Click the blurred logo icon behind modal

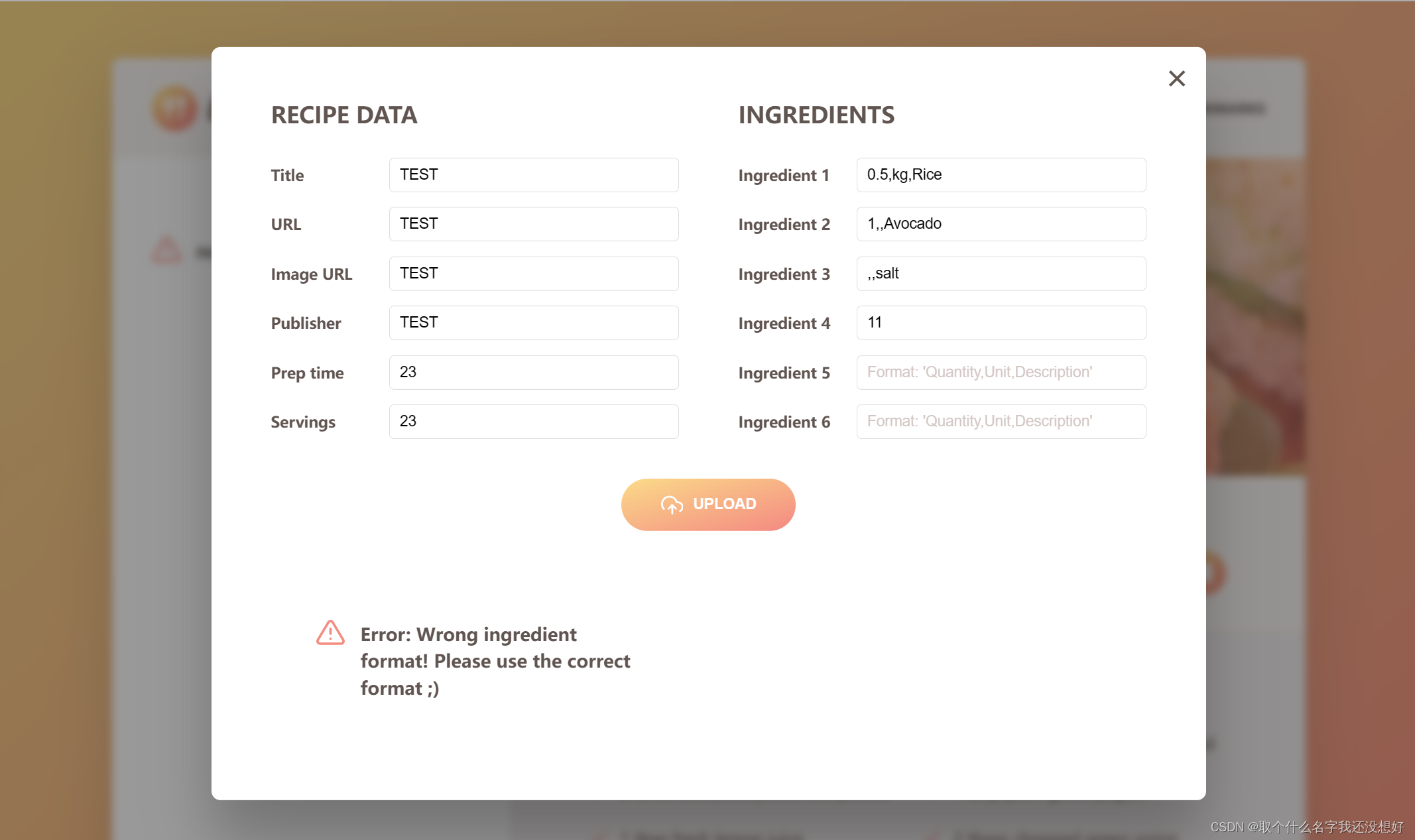pos(174,108)
